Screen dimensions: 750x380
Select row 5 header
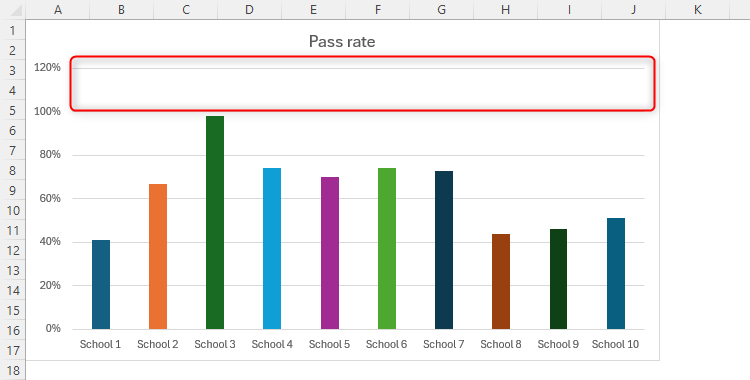12,111
